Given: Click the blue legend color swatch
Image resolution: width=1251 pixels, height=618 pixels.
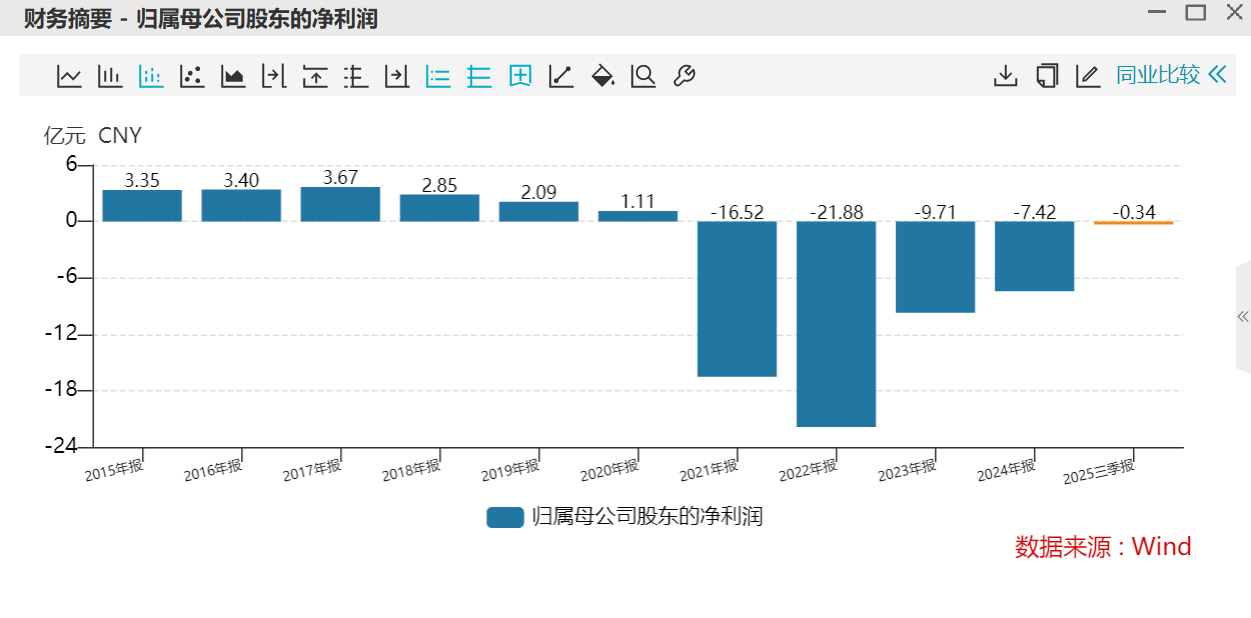Looking at the screenshot, I should coord(505,517).
